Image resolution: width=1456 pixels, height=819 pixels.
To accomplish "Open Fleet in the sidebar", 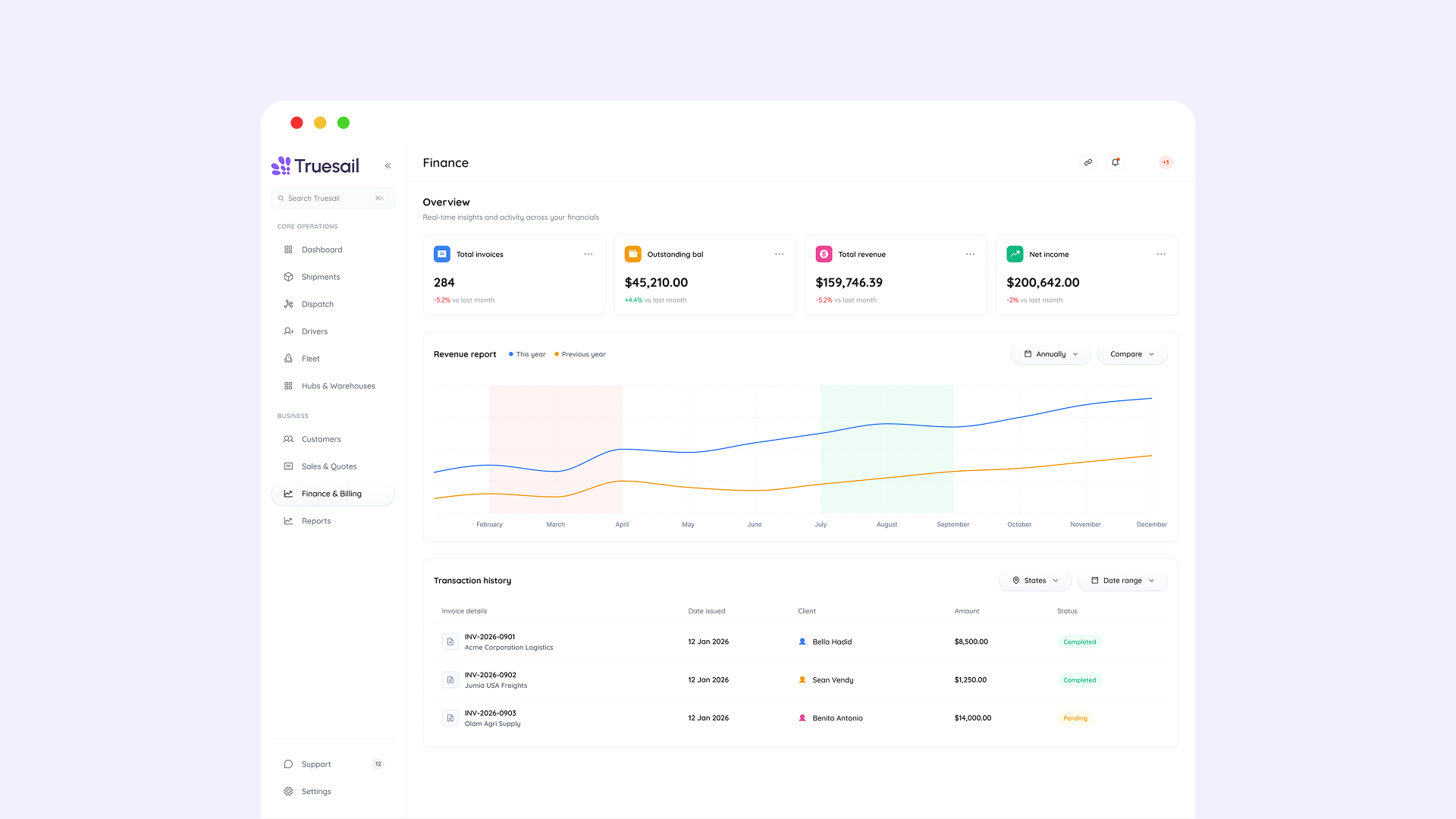I will coord(333,359).
